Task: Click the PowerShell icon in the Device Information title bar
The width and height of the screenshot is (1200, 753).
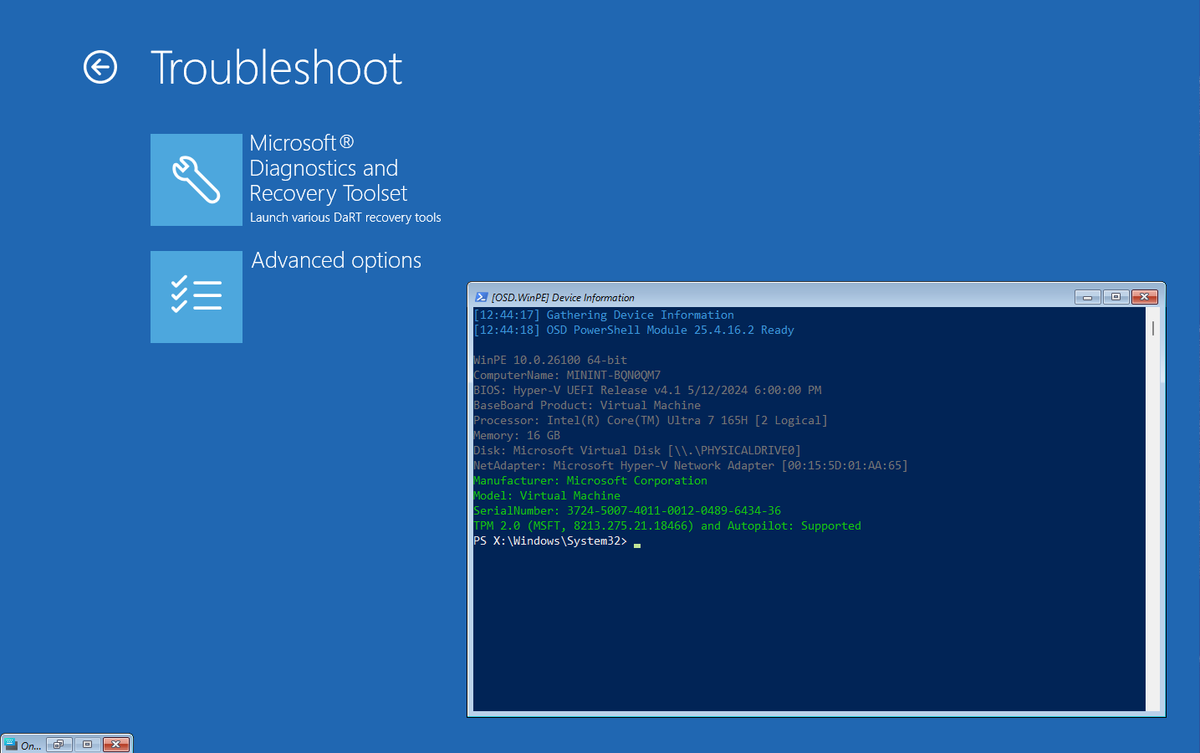Action: click(481, 297)
